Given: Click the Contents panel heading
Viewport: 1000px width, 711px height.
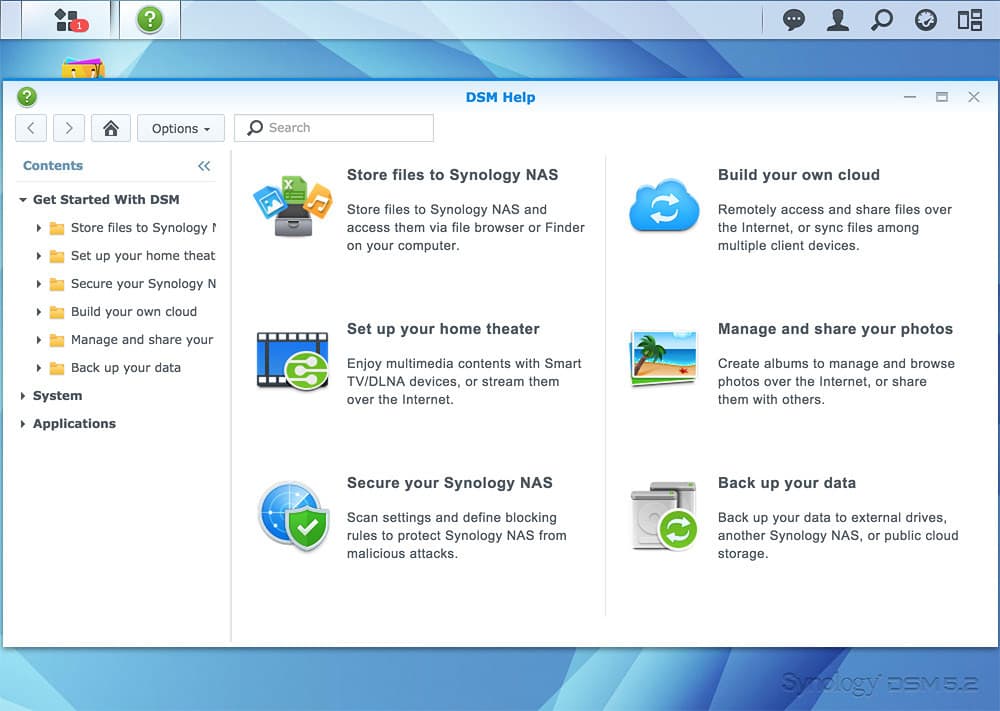Looking at the screenshot, I should click(x=53, y=166).
